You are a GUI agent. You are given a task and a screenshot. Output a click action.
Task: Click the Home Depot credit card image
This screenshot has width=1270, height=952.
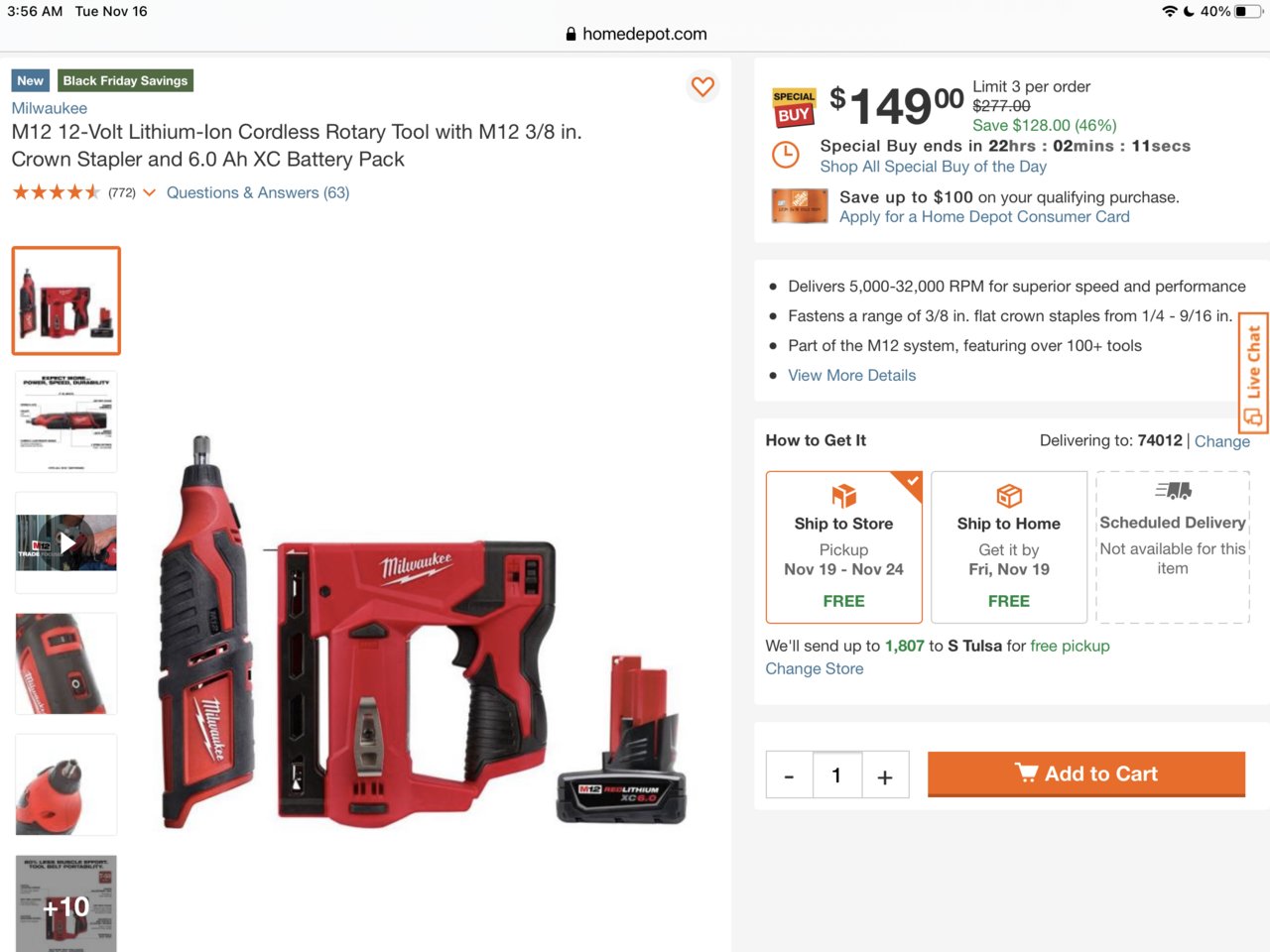coord(800,206)
